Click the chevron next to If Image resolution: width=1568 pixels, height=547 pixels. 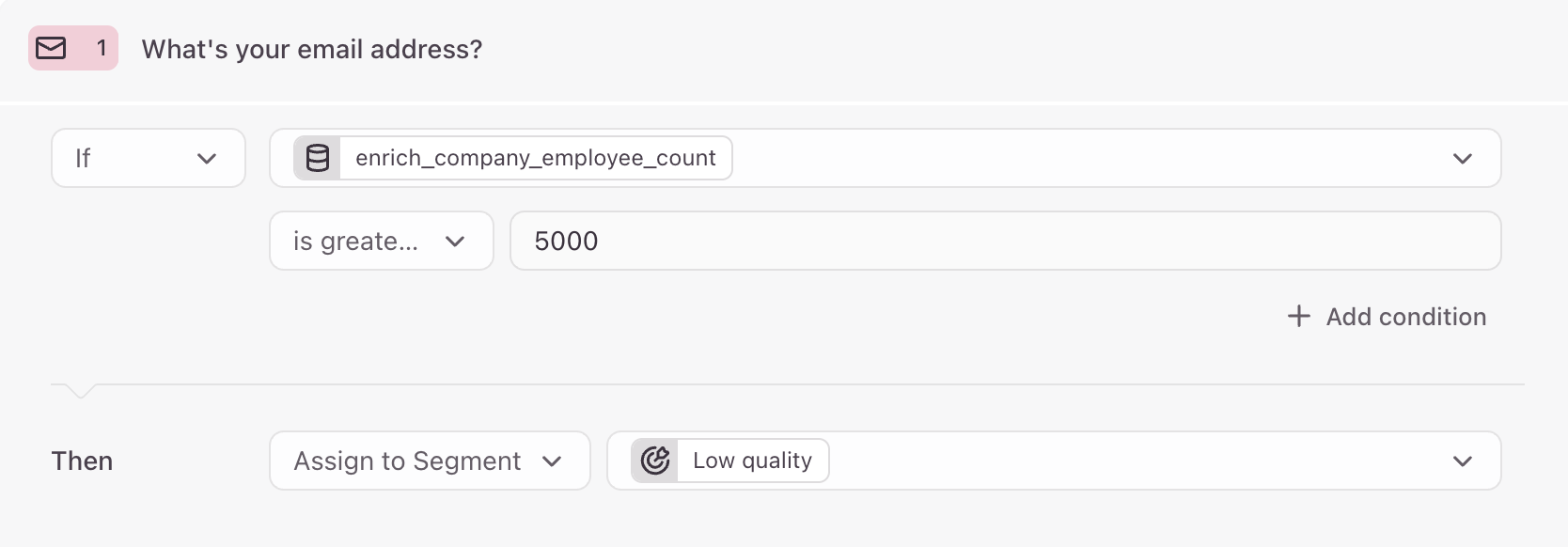[207, 159]
